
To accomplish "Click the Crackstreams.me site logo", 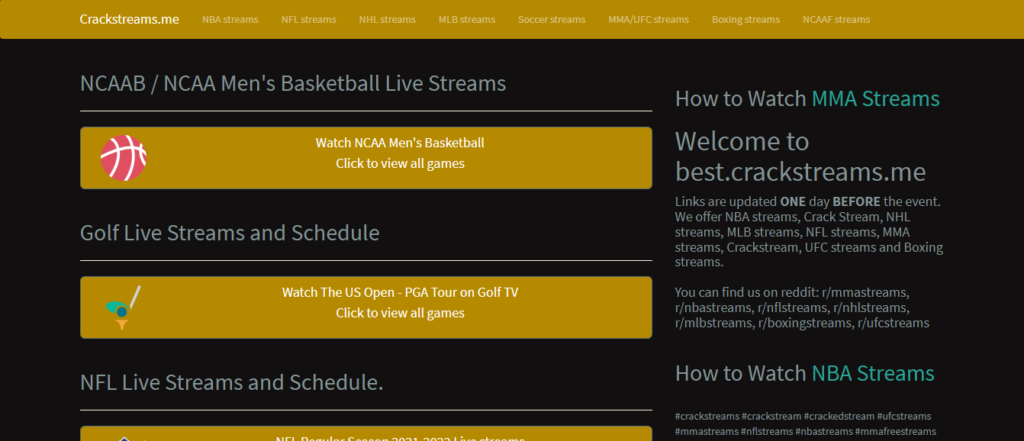I will pyautogui.click(x=129, y=19).
